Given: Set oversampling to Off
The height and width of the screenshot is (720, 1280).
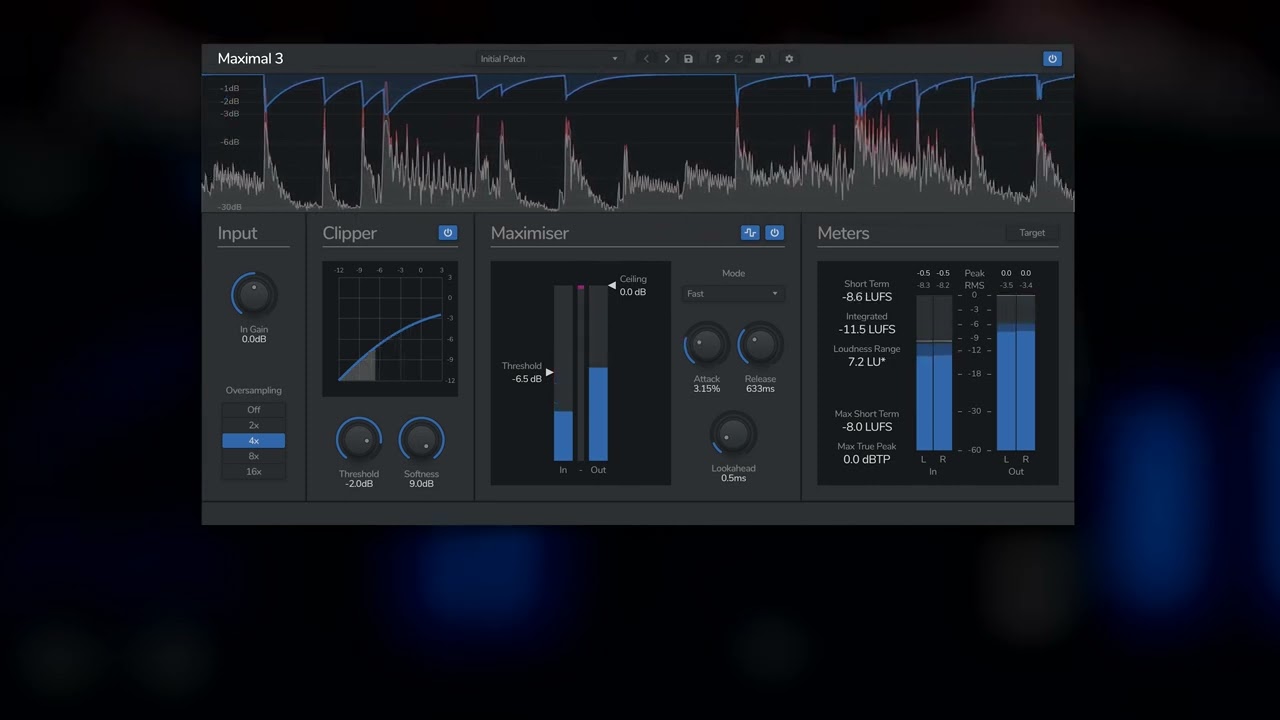Looking at the screenshot, I should 254,410.
